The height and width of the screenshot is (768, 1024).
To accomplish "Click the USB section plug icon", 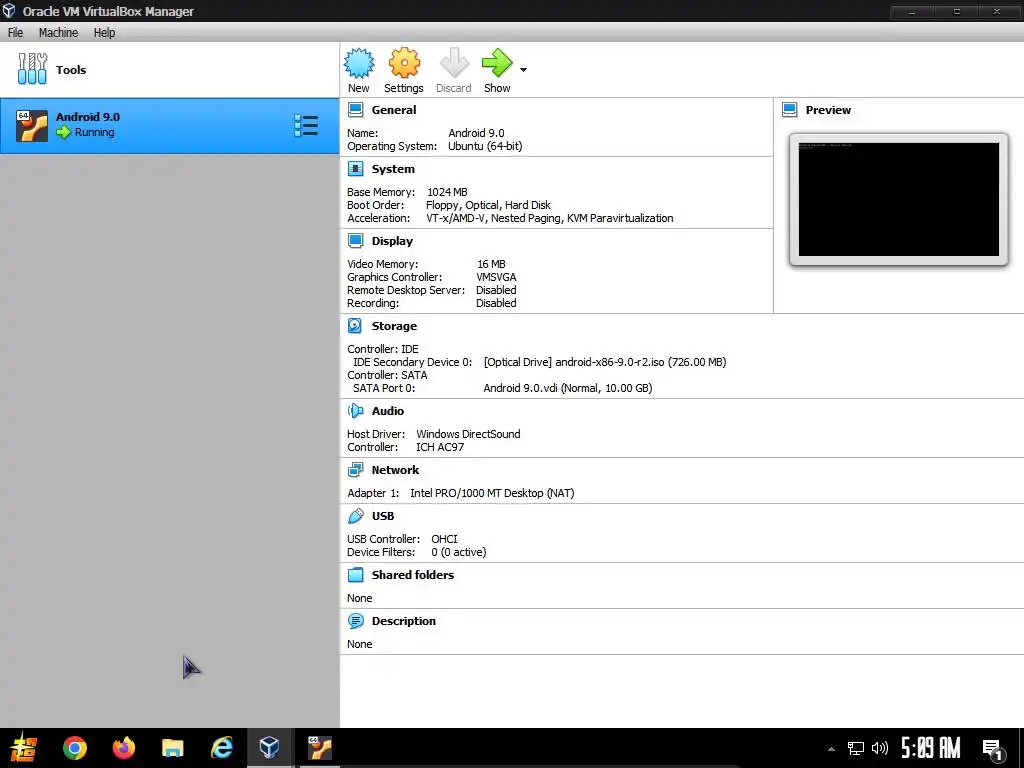I will [x=355, y=516].
